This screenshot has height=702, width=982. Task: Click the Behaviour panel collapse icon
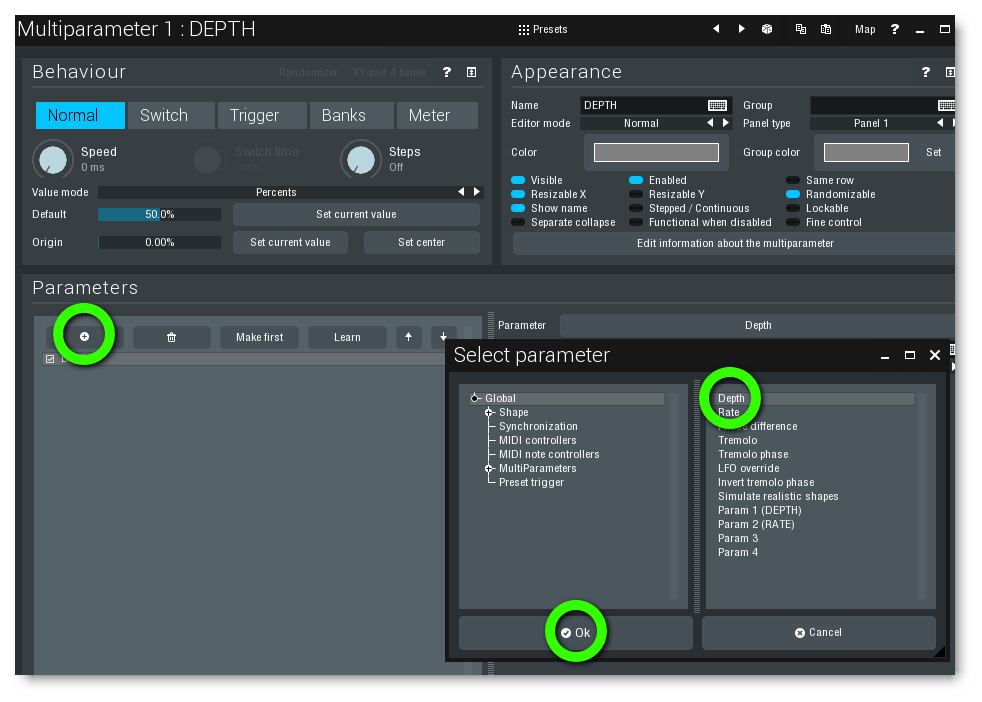pyautogui.click(x=472, y=72)
